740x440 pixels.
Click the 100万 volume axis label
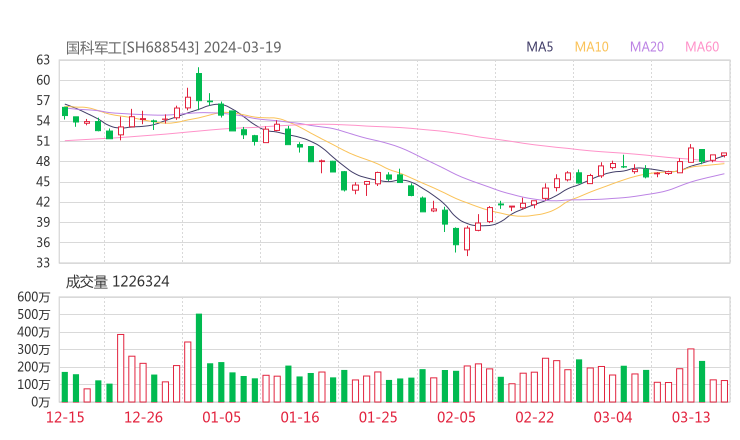(x=34, y=385)
